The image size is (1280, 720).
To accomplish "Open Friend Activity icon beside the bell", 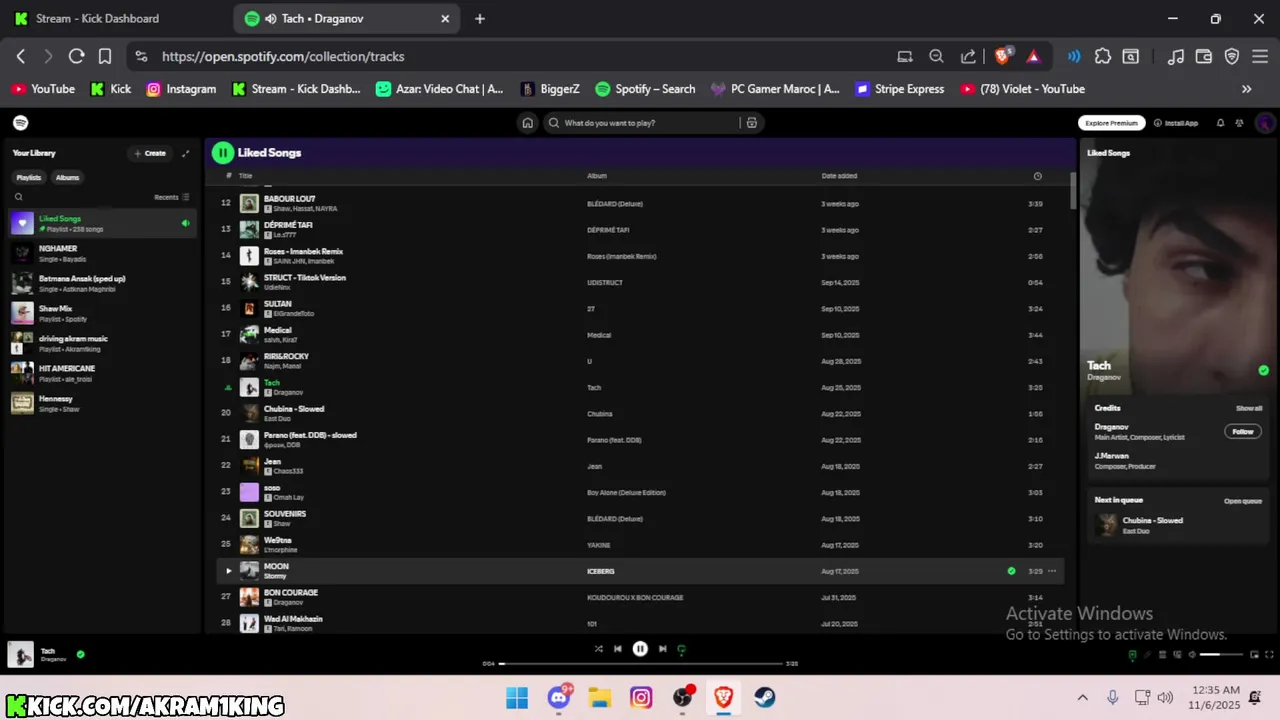I will click(1239, 123).
